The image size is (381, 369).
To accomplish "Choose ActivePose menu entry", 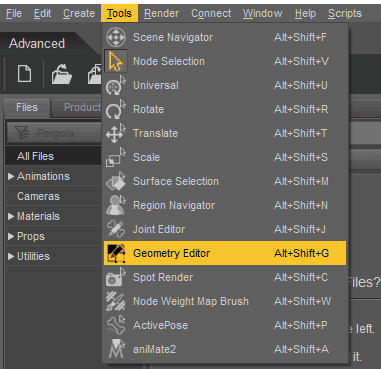I will 225,325.
